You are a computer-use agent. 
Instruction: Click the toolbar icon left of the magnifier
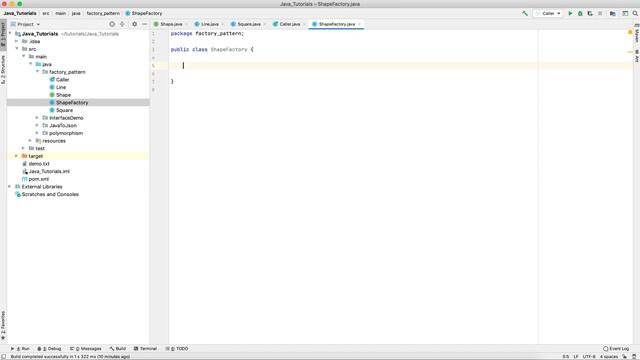click(625, 13)
